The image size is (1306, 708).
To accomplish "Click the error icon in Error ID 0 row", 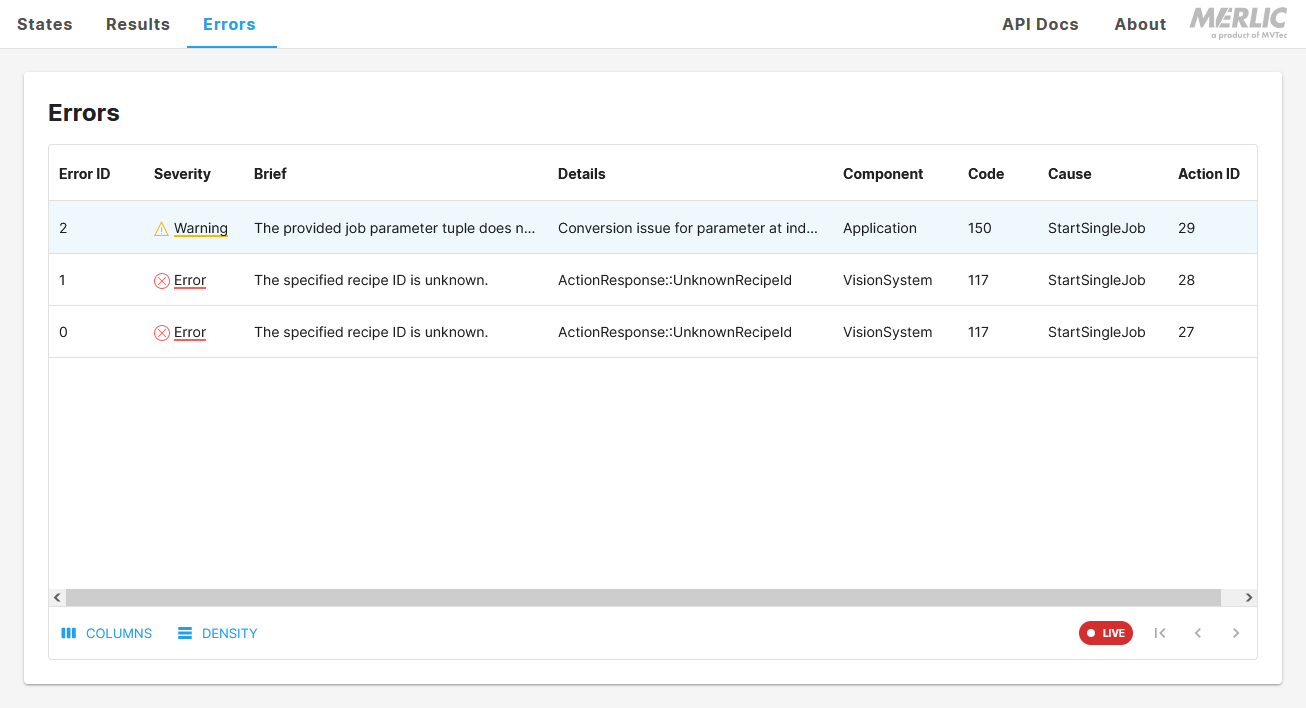I will pos(161,333).
